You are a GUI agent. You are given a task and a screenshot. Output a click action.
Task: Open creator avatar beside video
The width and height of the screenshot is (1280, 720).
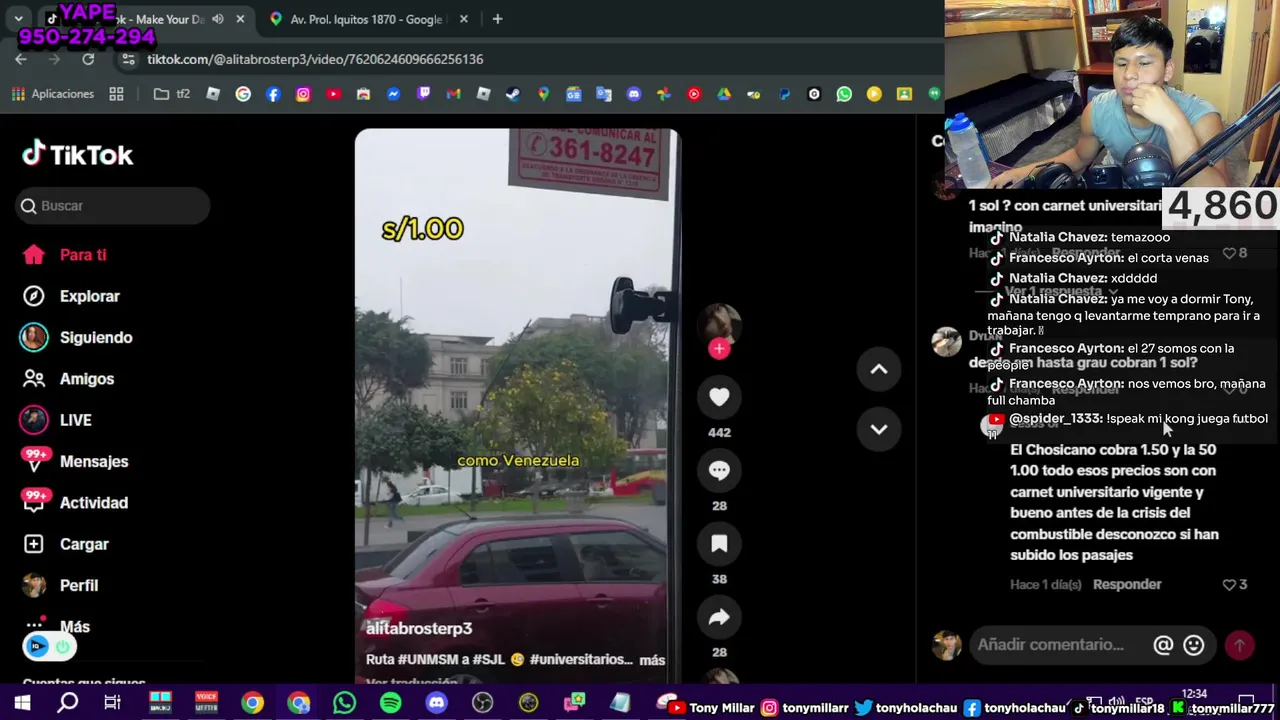pyautogui.click(x=719, y=324)
